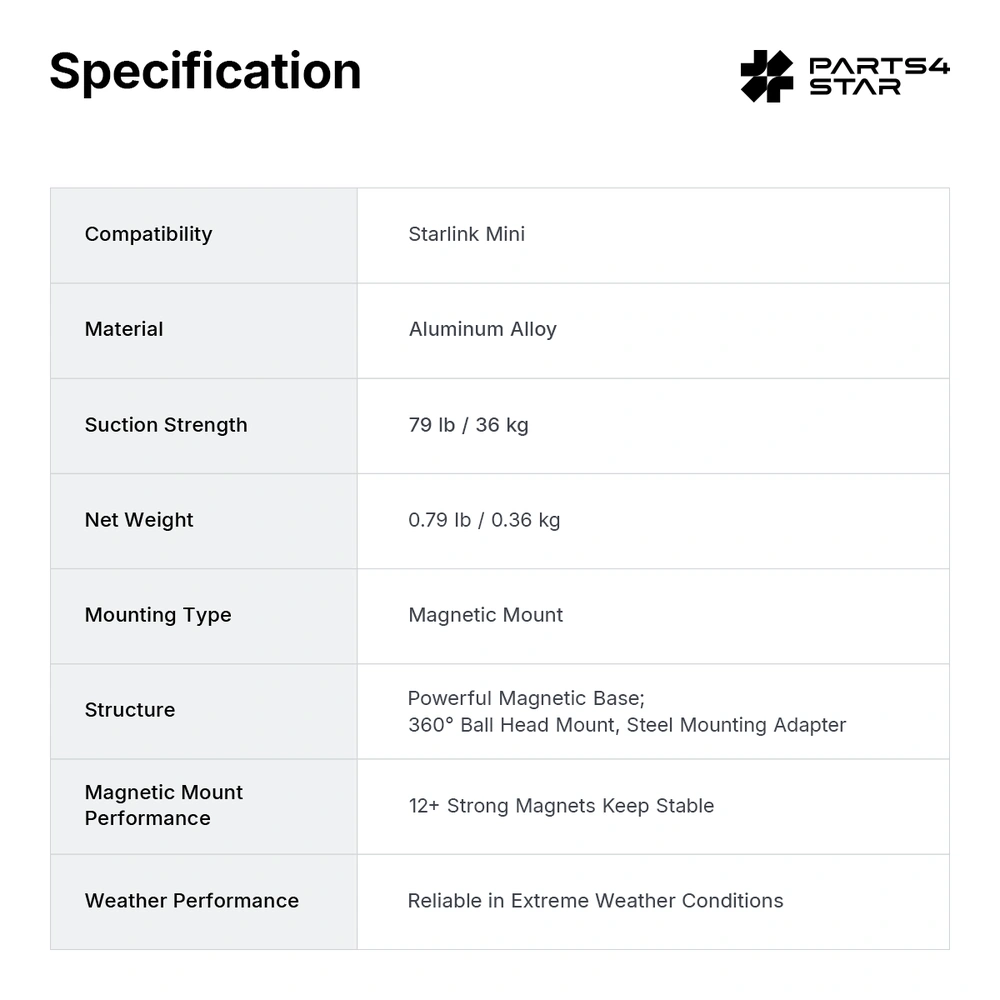This screenshot has height=1000, width=1000.
Task: Select the Weather Performance label
Action: [x=192, y=901]
